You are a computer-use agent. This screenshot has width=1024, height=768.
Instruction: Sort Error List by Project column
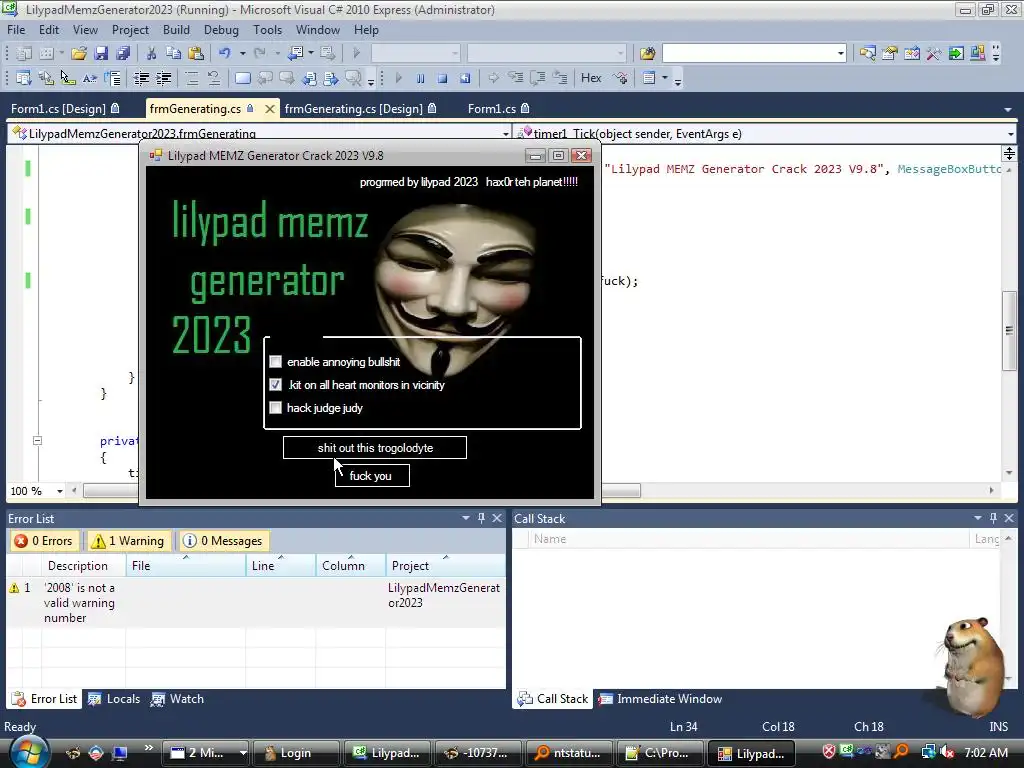tap(445, 566)
